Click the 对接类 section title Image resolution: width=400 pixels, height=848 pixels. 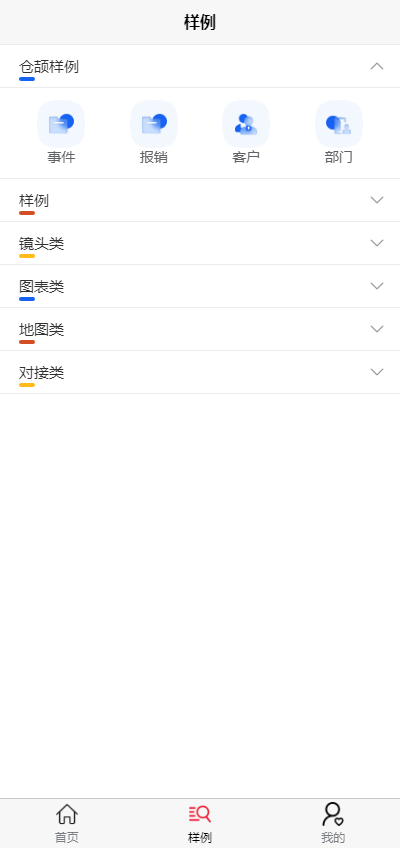(42, 373)
